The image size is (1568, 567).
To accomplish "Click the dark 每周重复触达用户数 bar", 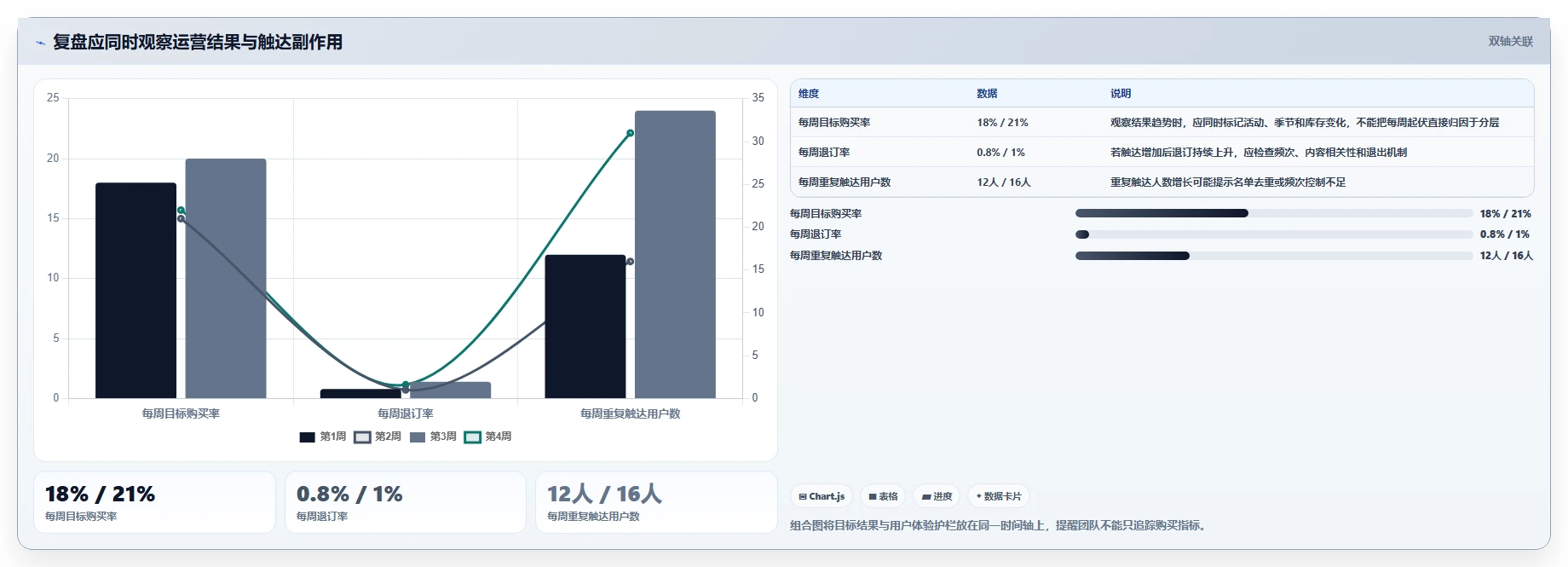I will (x=585, y=327).
